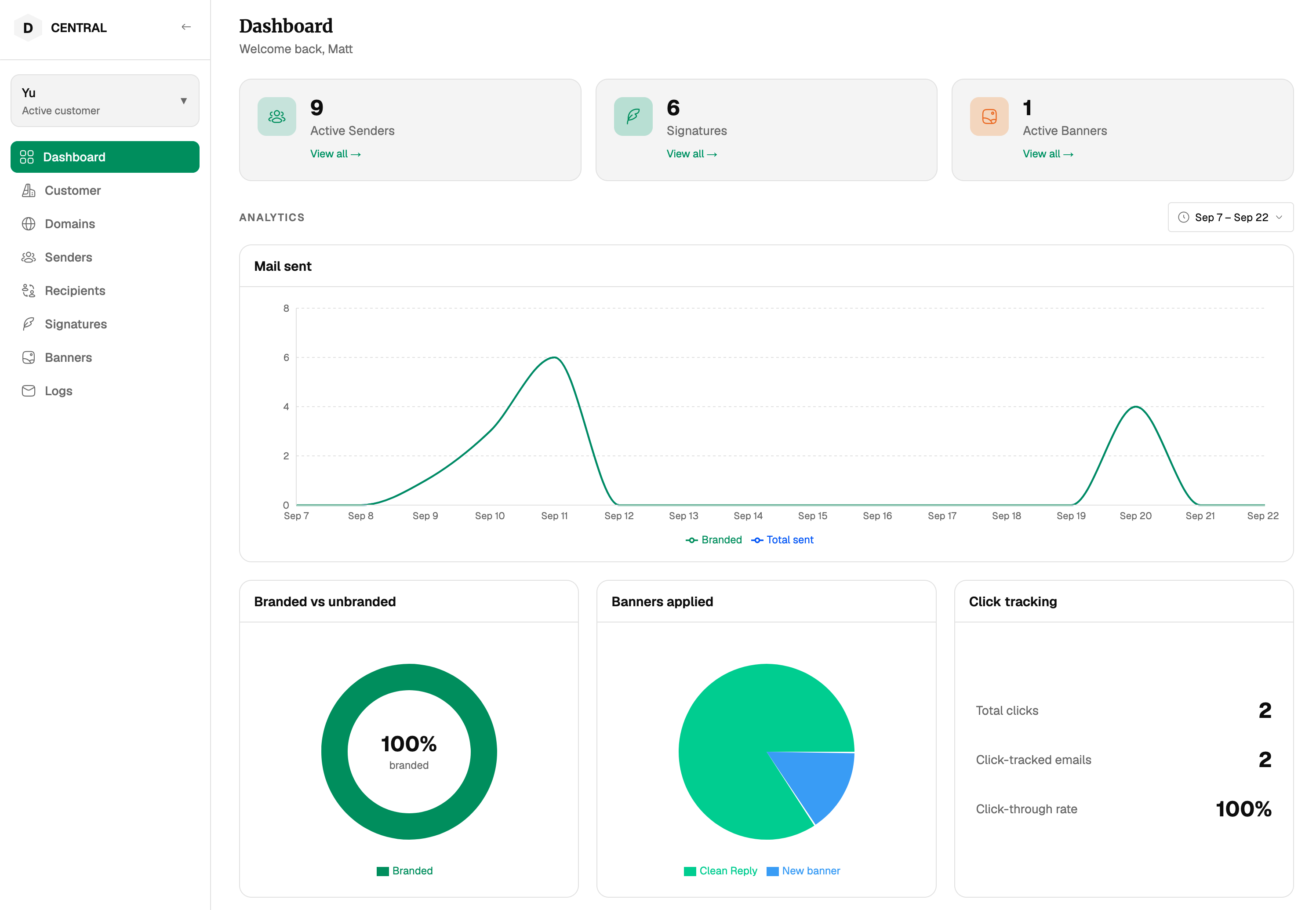Click the Banners applied card title
The width and height of the screenshot is (1316, 910).
pyautogui.click(x=662, y=601)
